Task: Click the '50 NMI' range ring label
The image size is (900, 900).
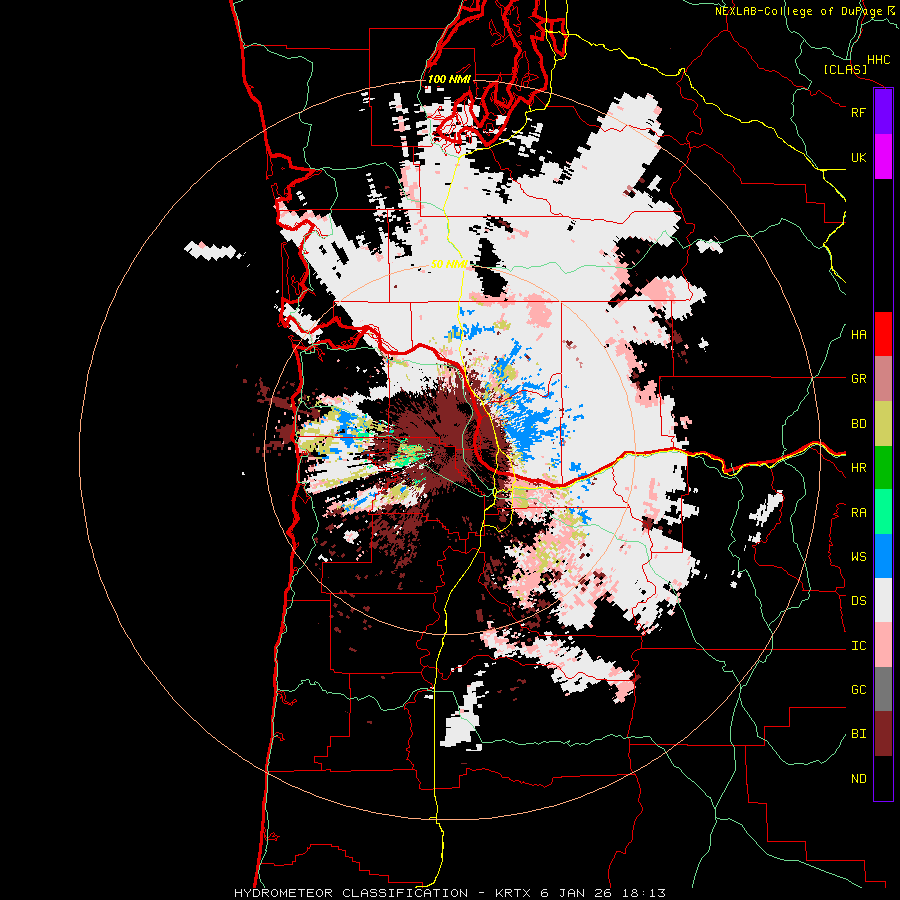Action: tap(449, 265)
